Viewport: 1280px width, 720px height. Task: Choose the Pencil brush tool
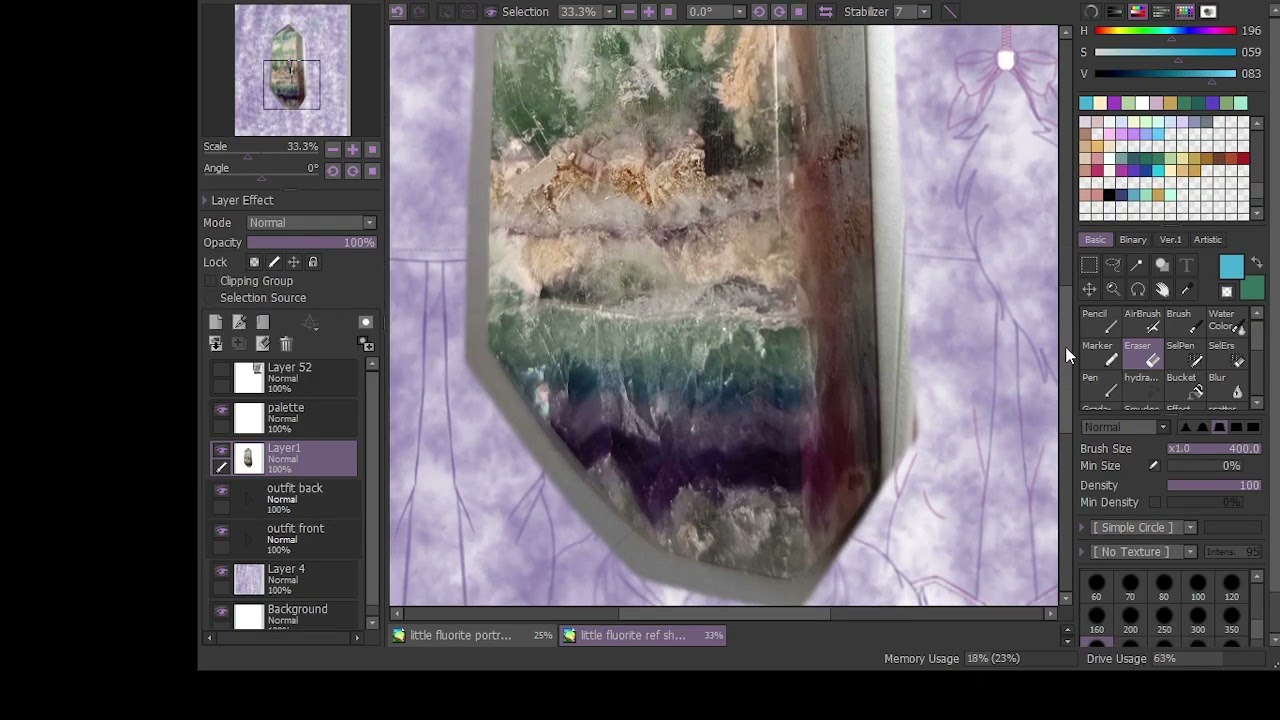(x=1100, y=322)
